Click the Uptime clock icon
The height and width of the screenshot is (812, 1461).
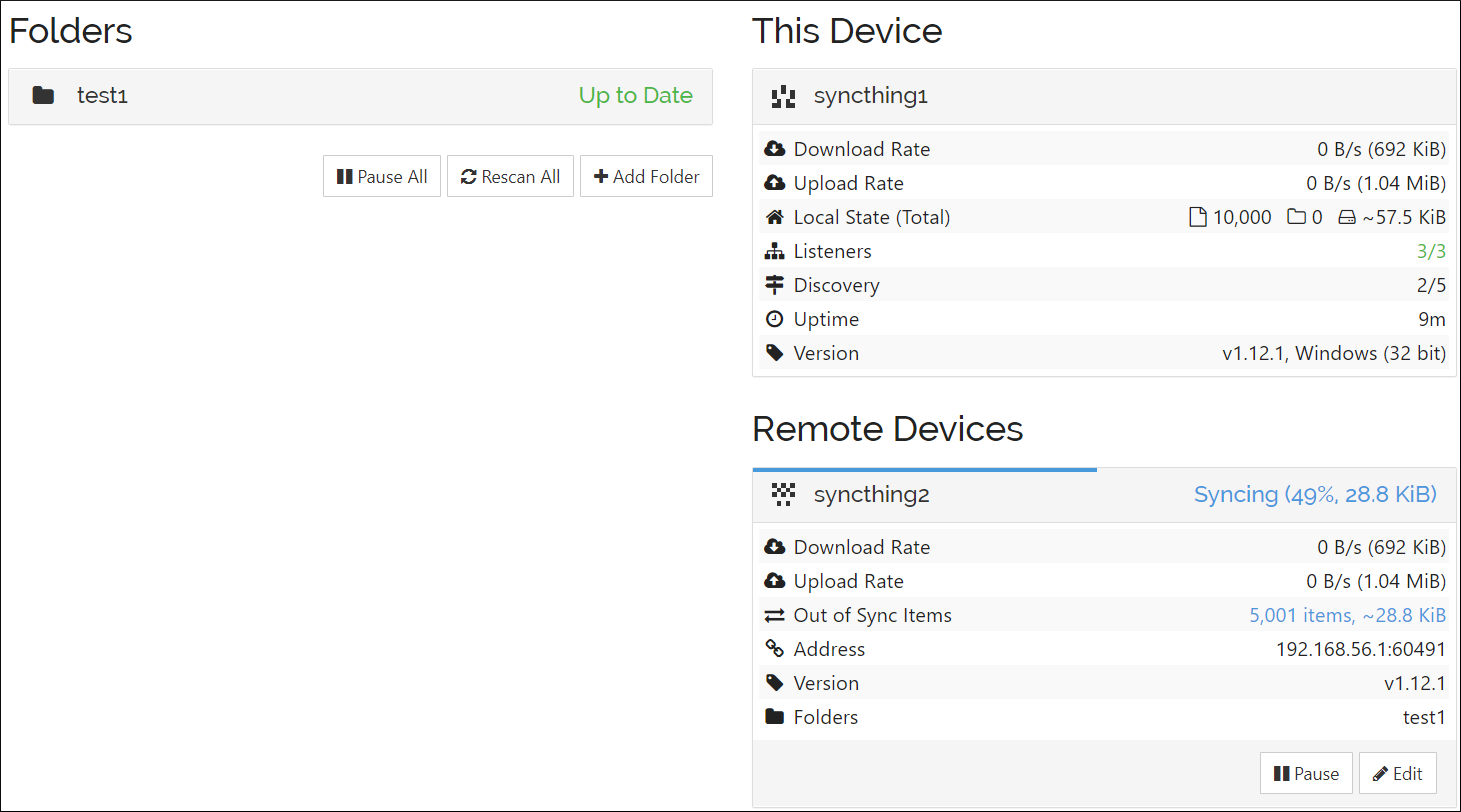775,318
